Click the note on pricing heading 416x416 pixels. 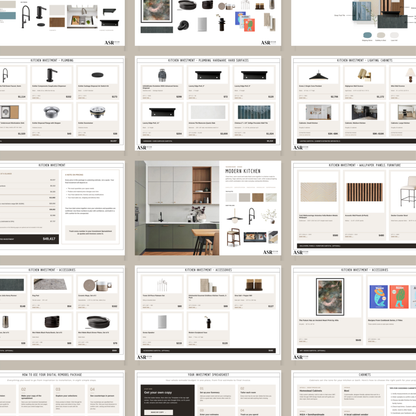(x=74, y=175)
